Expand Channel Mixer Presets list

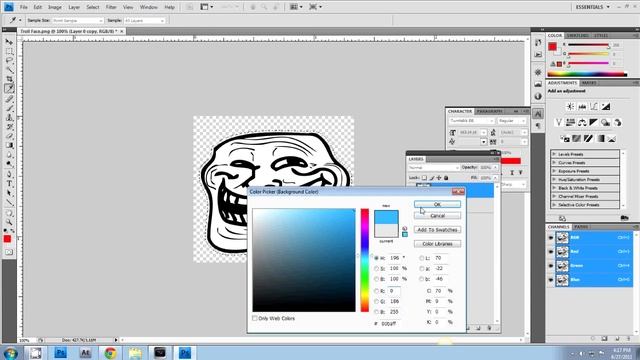point(554,196)
